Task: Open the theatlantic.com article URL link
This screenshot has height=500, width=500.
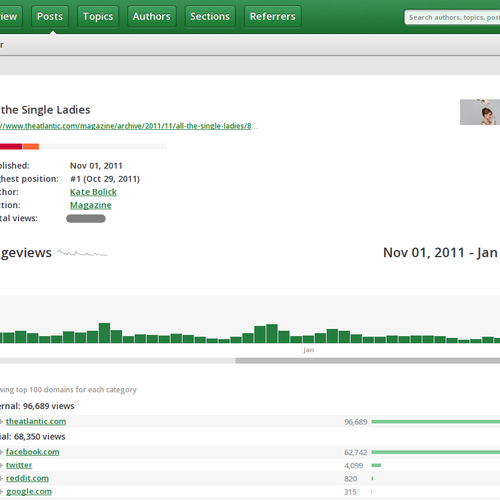Action: (128, 126)
